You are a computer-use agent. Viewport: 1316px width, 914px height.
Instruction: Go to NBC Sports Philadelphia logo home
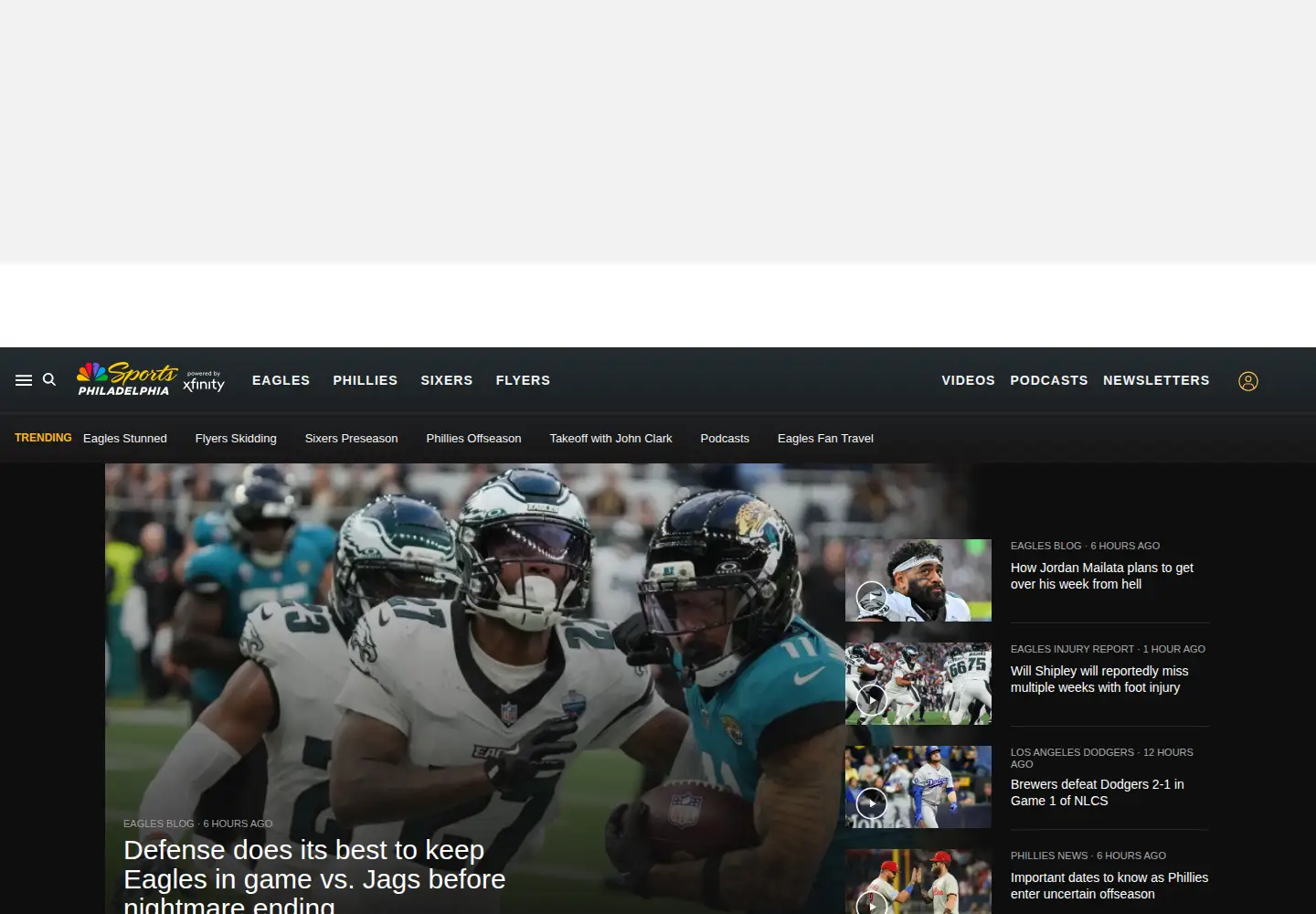pos(127,379)
